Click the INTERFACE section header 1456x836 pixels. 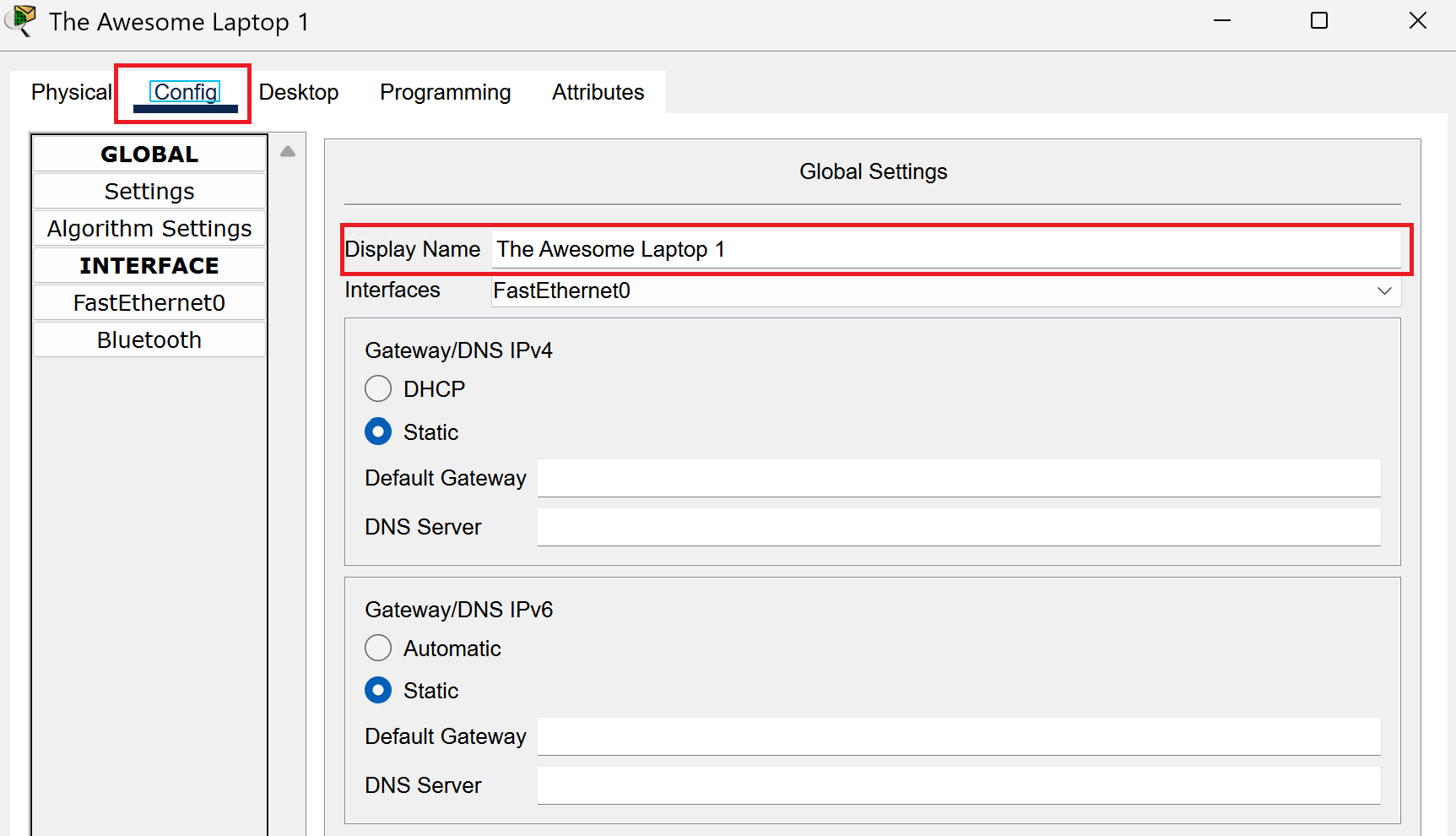pyautogui.click(x=149, y=266)
